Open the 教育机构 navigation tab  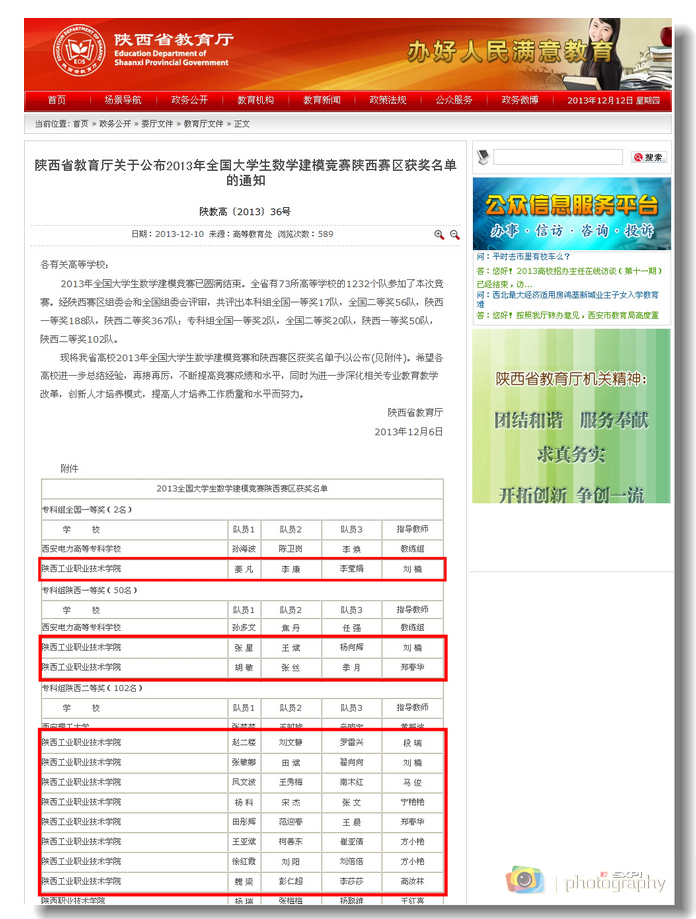pyautogui.click(x=255, y=100)
